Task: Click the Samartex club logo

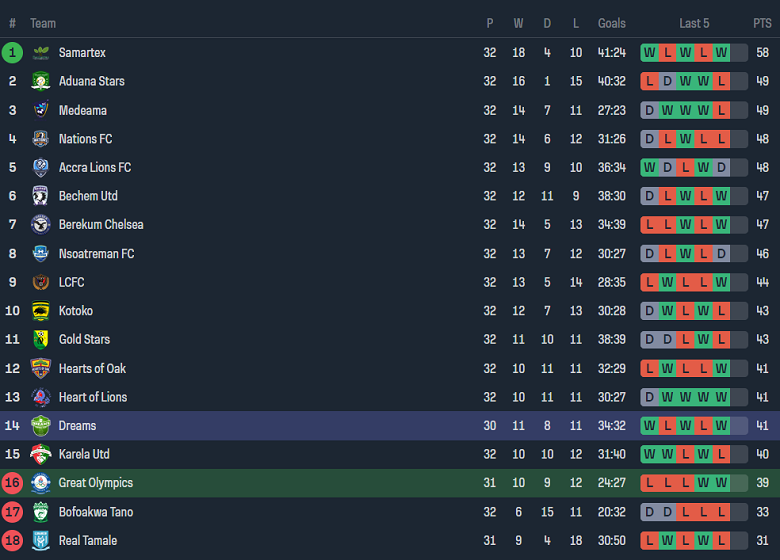Action: [x=41, y=53]
